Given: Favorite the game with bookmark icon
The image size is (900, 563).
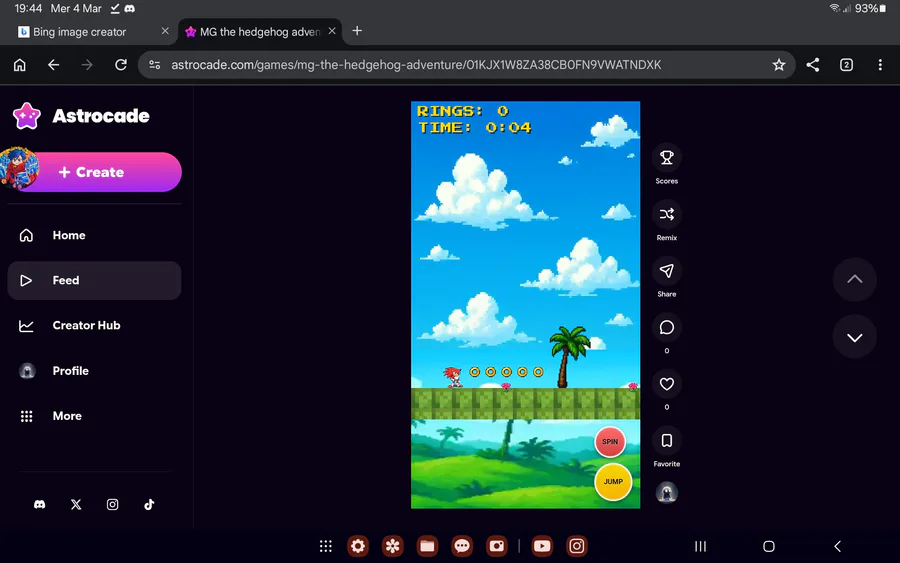Looking at the screenshot, I should tap(666, 441).
